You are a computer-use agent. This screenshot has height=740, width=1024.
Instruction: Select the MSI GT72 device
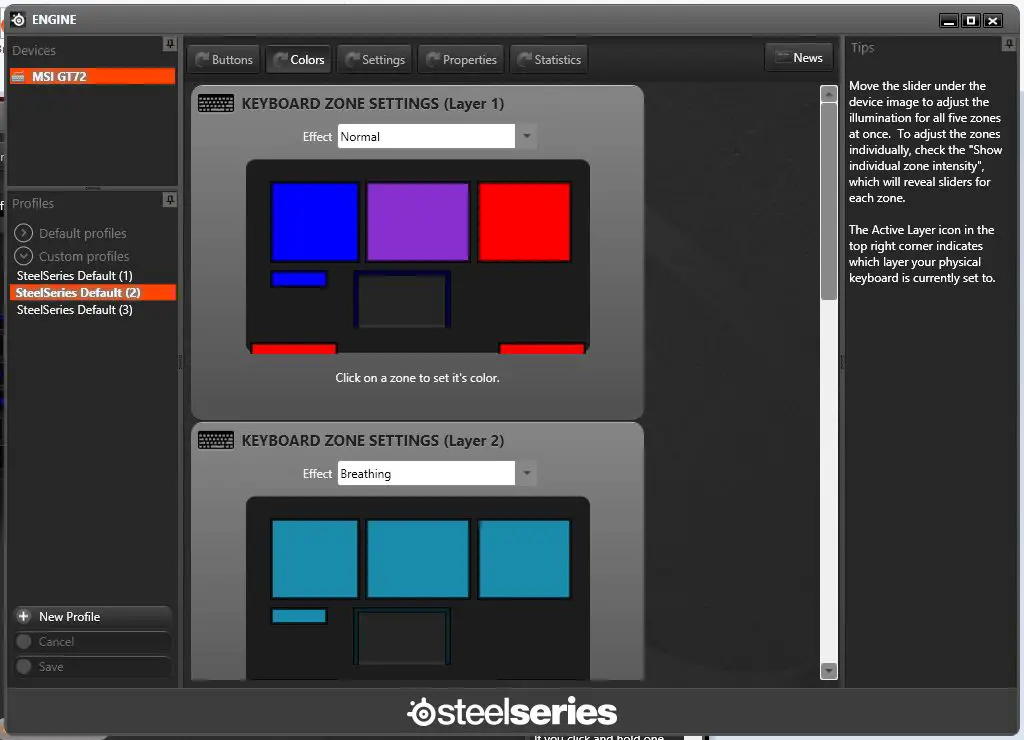[93, 76]
